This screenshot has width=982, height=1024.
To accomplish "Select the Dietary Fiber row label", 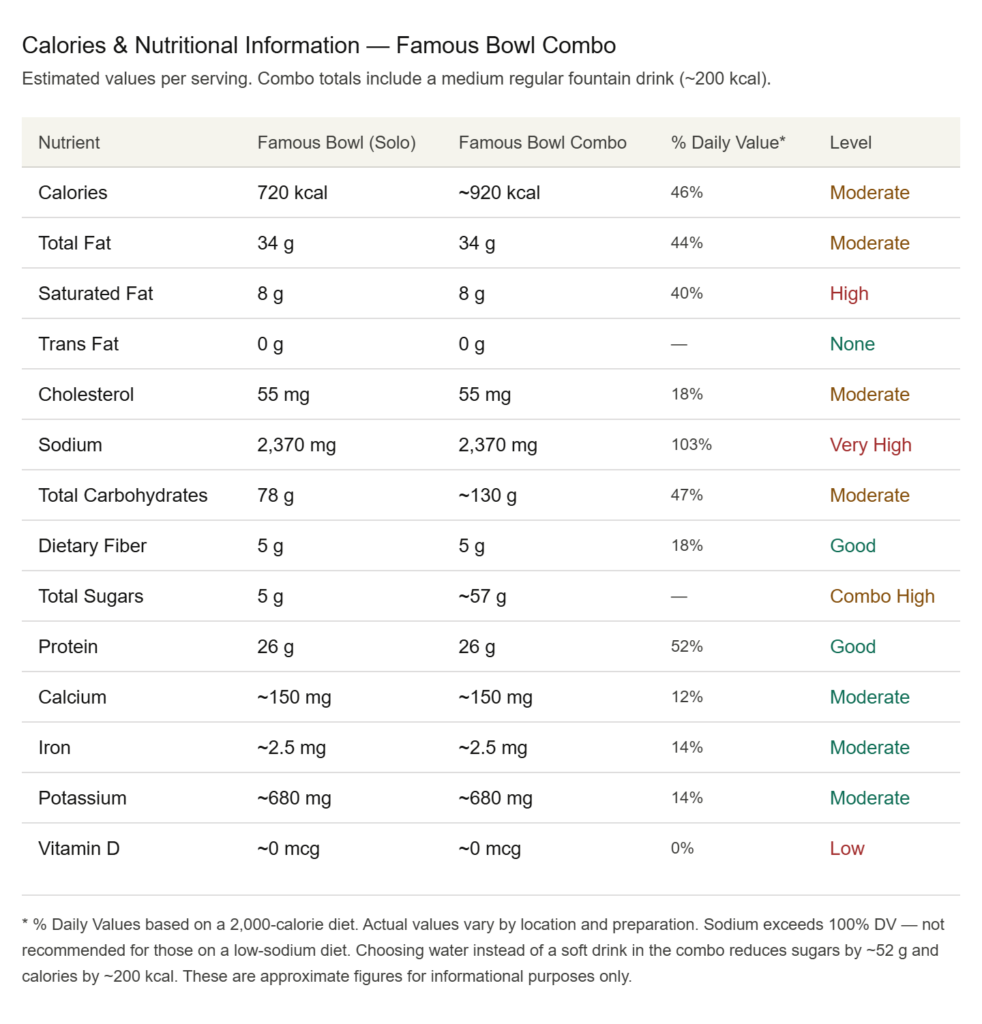I will click(x=92, y=546).
